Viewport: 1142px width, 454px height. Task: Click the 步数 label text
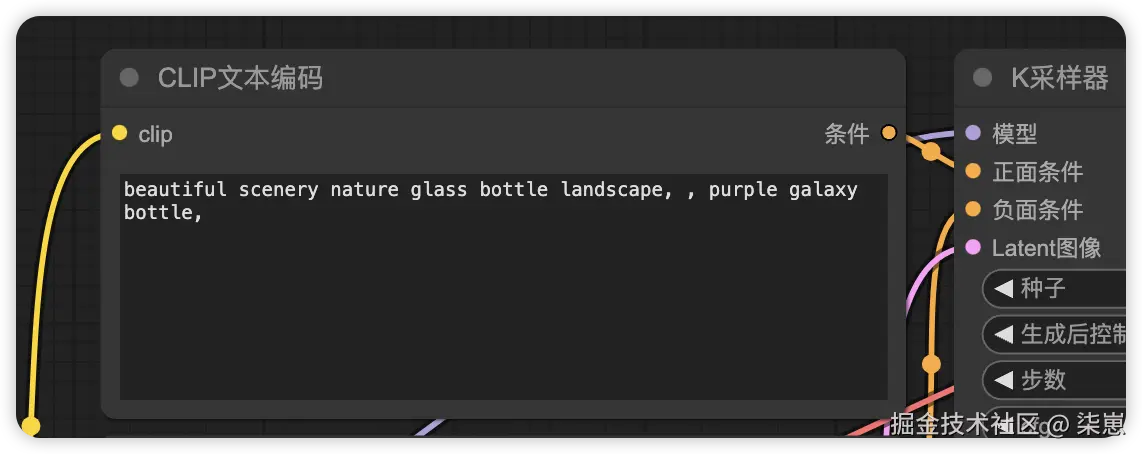click(x=1043, y=380)
